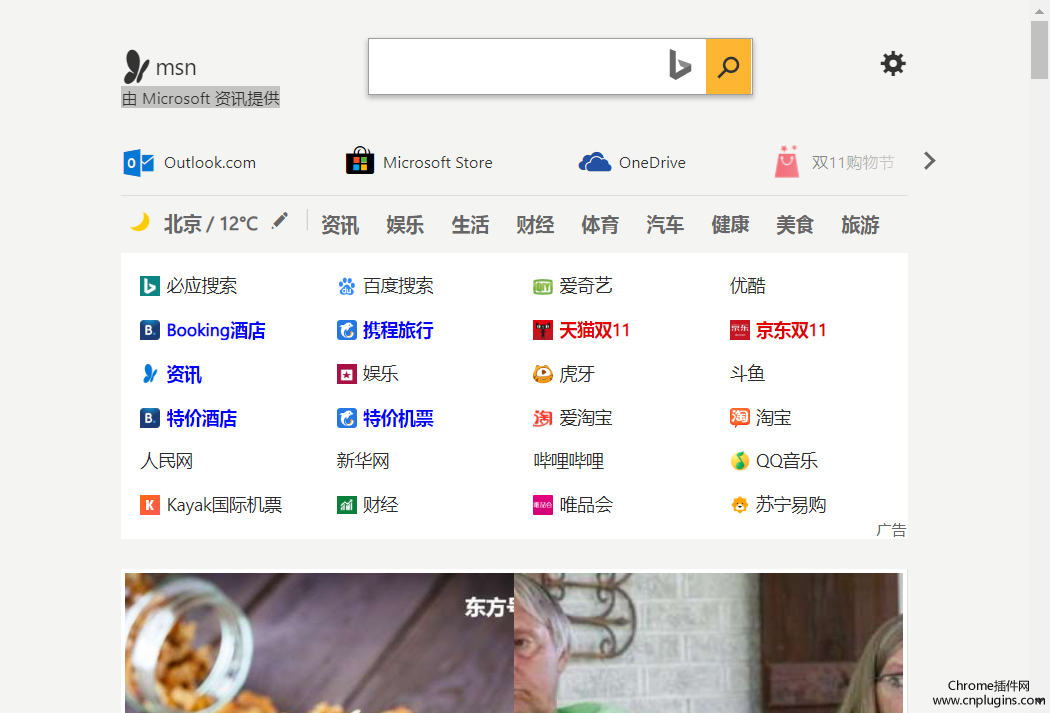The height and width of the screenshot is (713, 1050).
Task: Open the 特价酒店 link
Action: [x=202, y=418]
